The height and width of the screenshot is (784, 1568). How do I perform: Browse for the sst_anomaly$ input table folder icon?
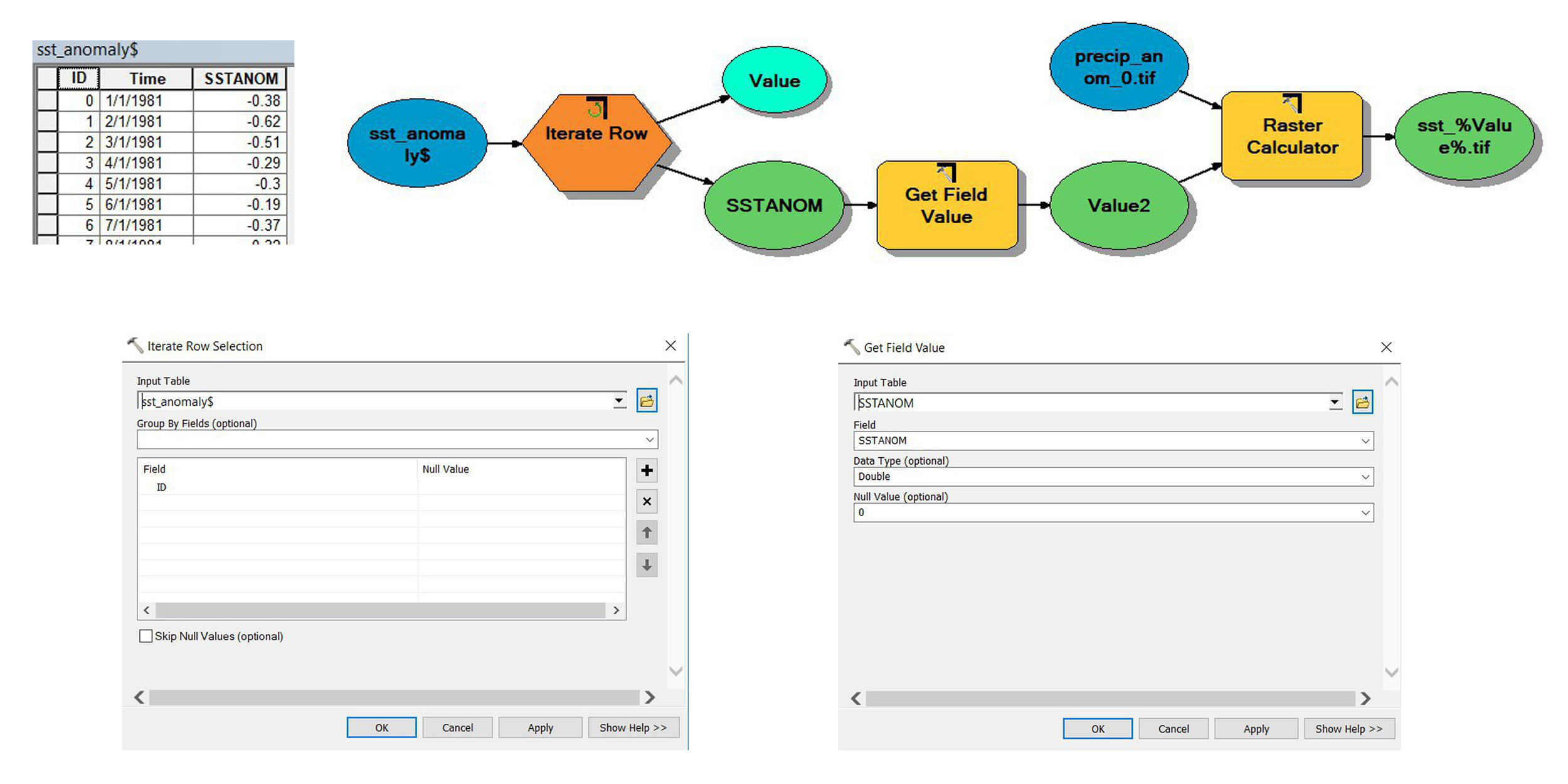tap(647, 401)
